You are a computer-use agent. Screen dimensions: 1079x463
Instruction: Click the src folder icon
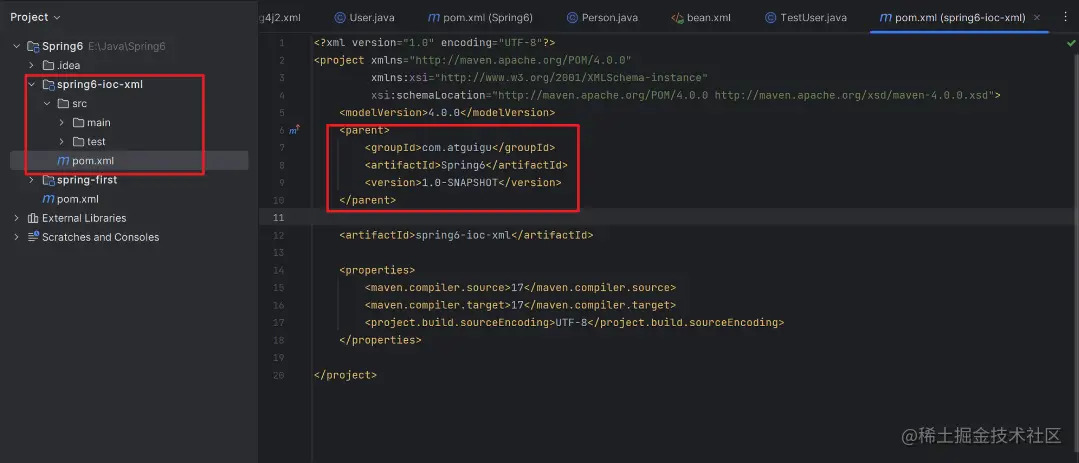coord(63,104)
